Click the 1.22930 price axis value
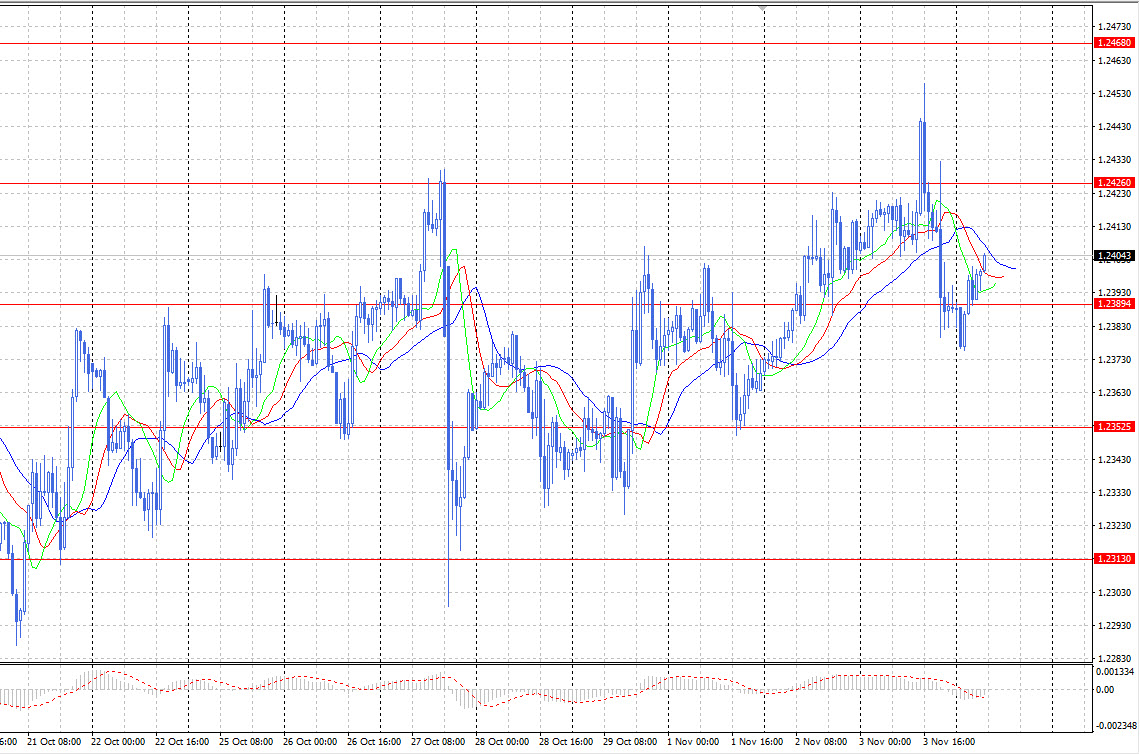 pyautogui.click(x=1115, y=626)
